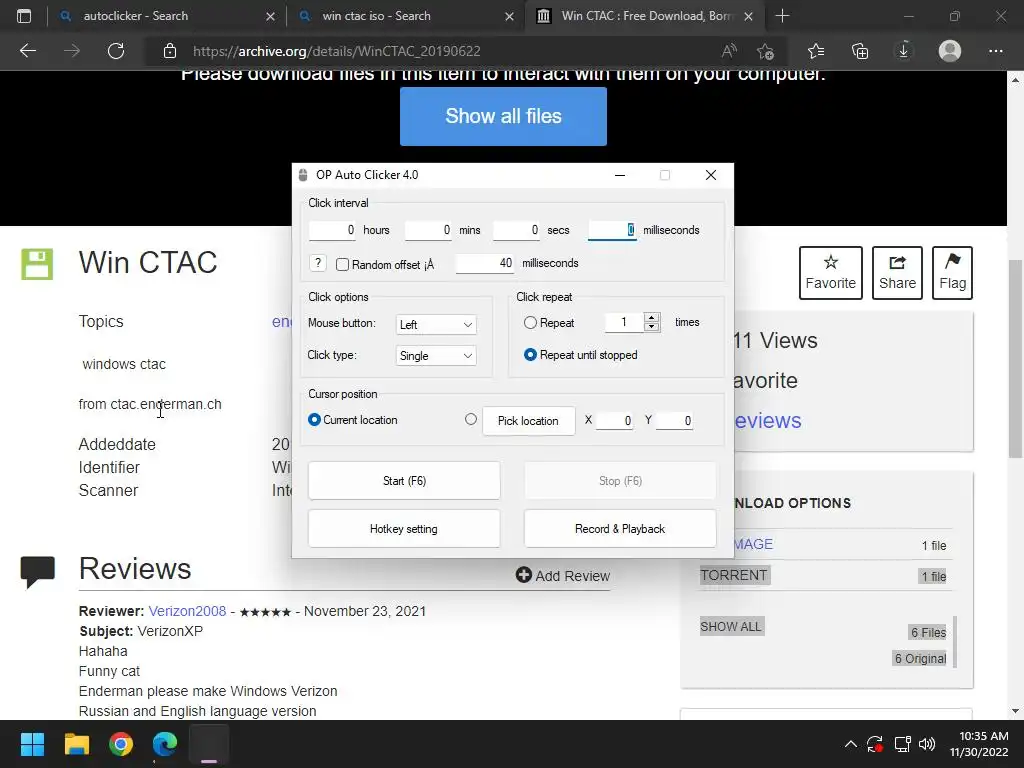Click the secs interval field
The height and width of the screenshot is (768, 1024).
tap(517, 230)
